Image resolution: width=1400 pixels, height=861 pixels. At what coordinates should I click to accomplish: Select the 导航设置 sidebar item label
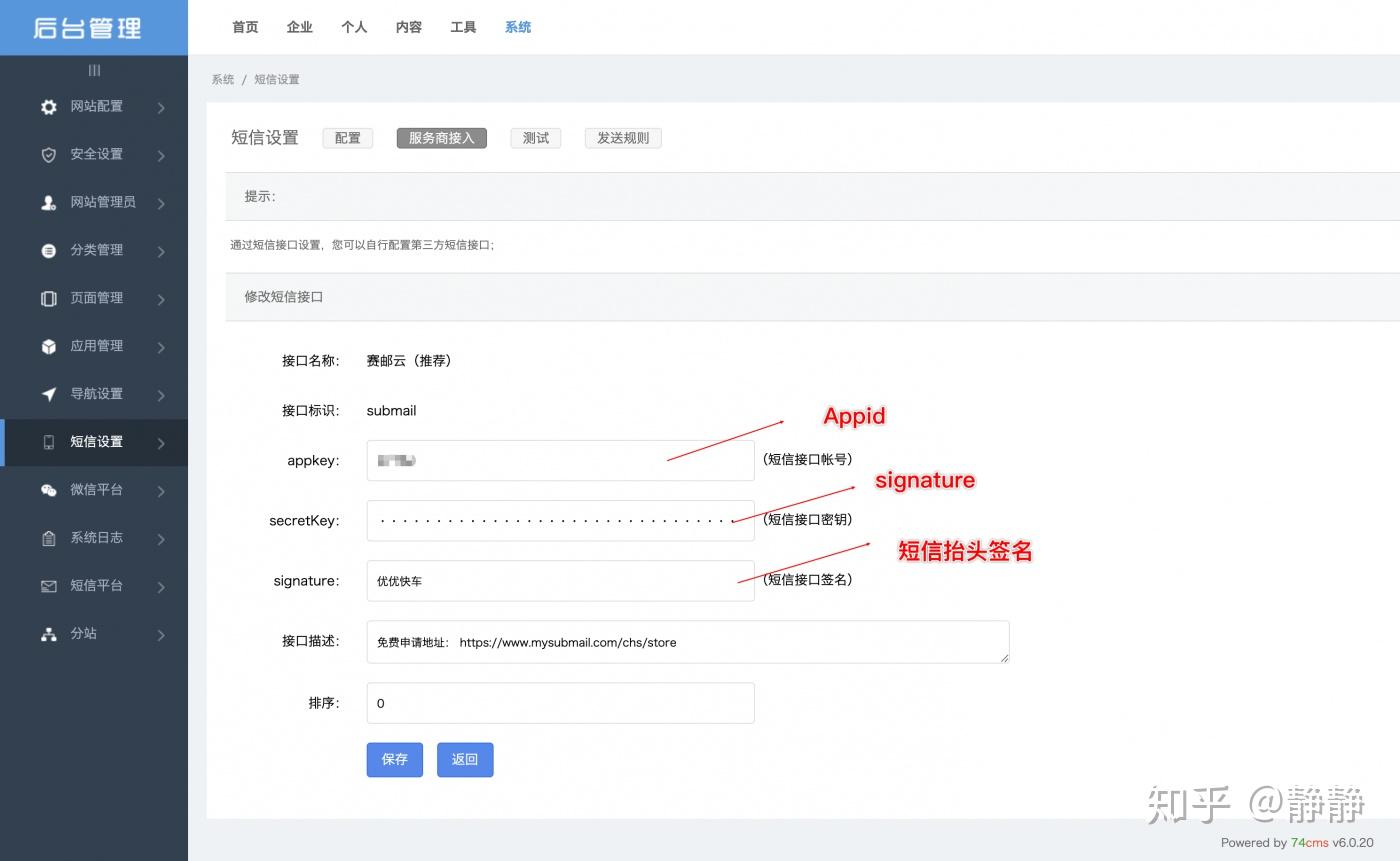[97, 394]
